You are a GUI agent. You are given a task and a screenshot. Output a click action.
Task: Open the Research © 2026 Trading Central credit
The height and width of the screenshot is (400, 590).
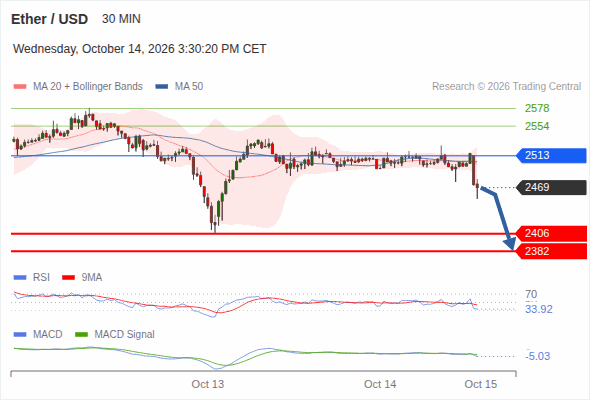click(506, 87)
